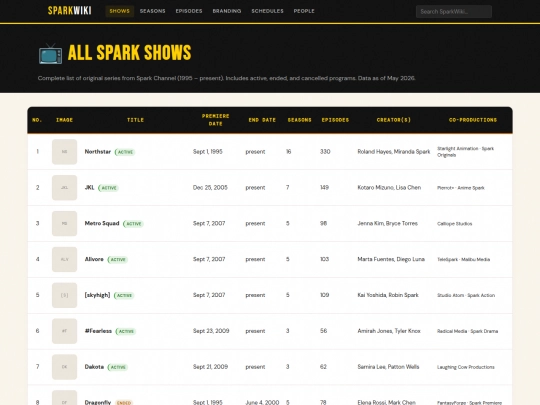Open the [skyhigh] title link
Viewport: 540px width, 405px height.
coord(97,295)
